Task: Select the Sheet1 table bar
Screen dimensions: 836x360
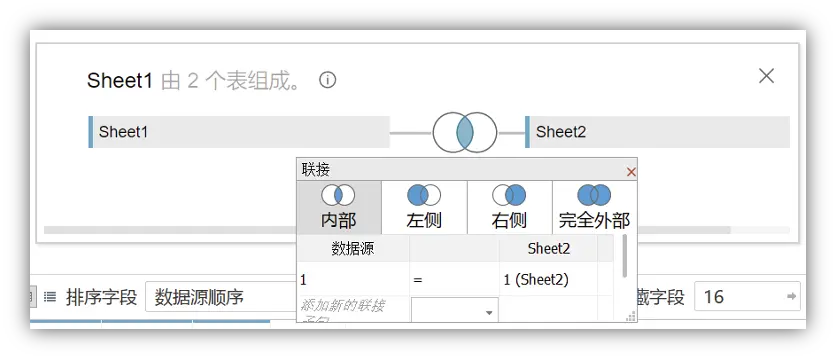Action: (x=239, y=132)
